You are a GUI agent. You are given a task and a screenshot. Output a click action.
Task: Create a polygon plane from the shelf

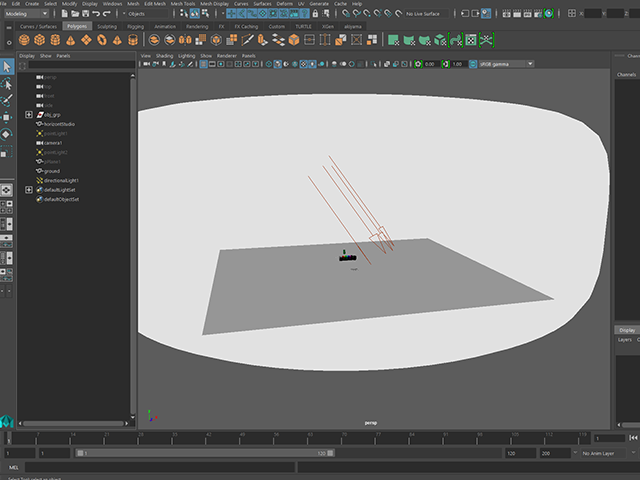(86, 40)
